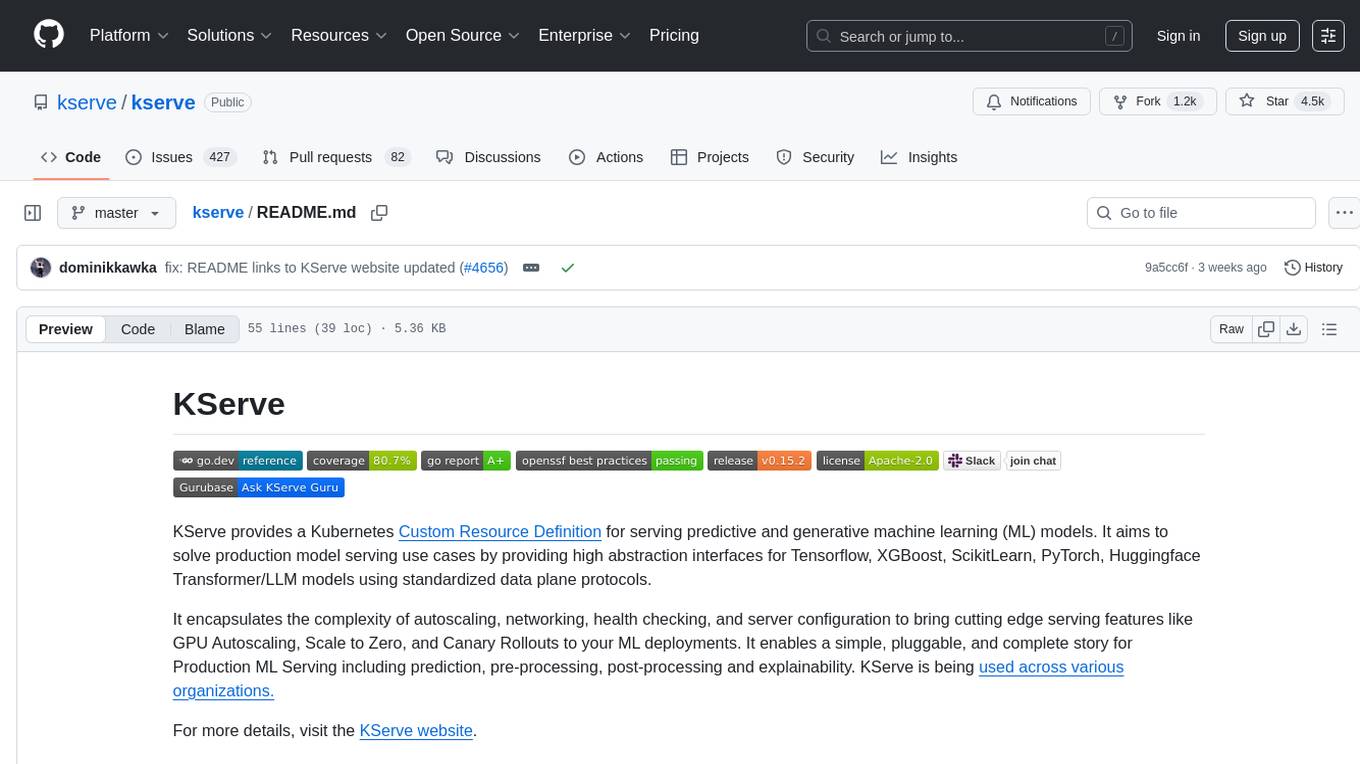Switch file view to Code
The height and width of the screenshot is (764, 1360).
(x=138, y=329)
